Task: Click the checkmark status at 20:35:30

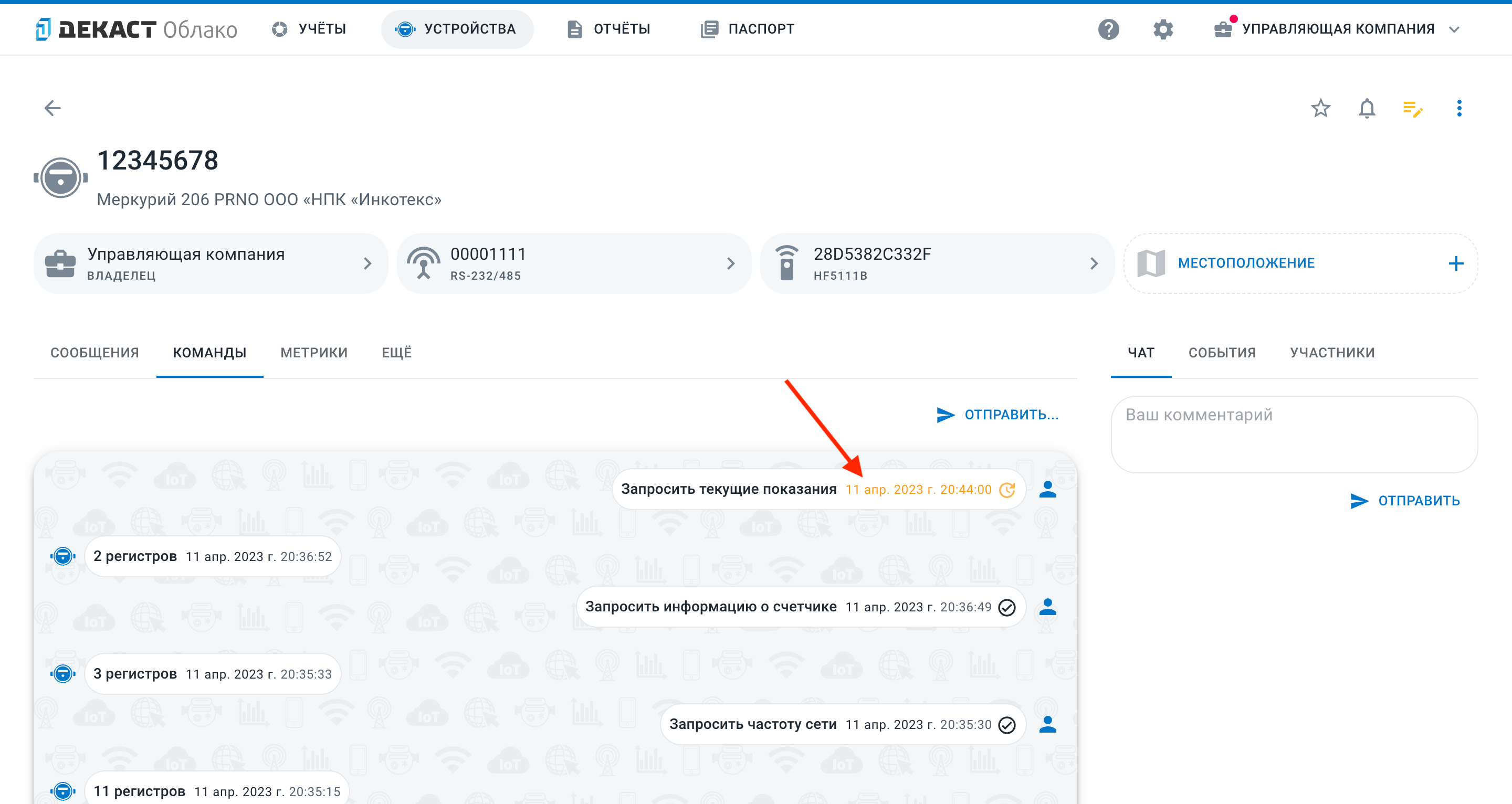Action: click(x=1007, y=725)
